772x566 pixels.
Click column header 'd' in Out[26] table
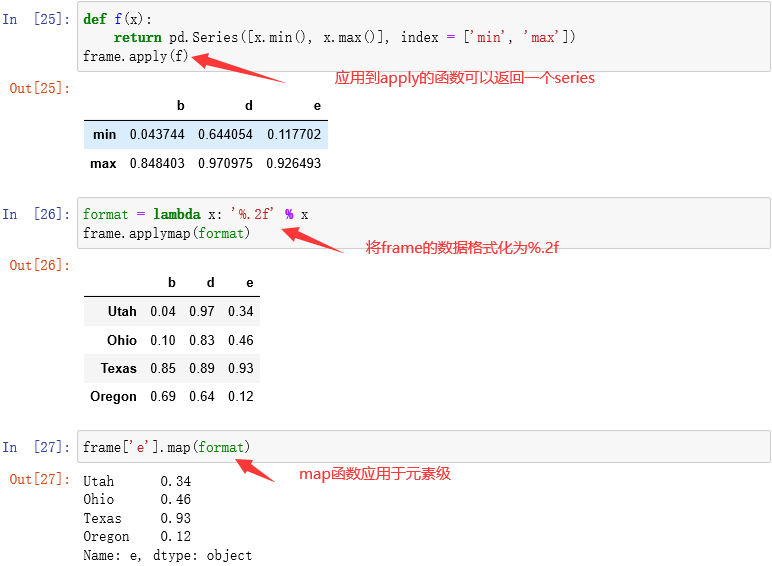pos(210,283)
